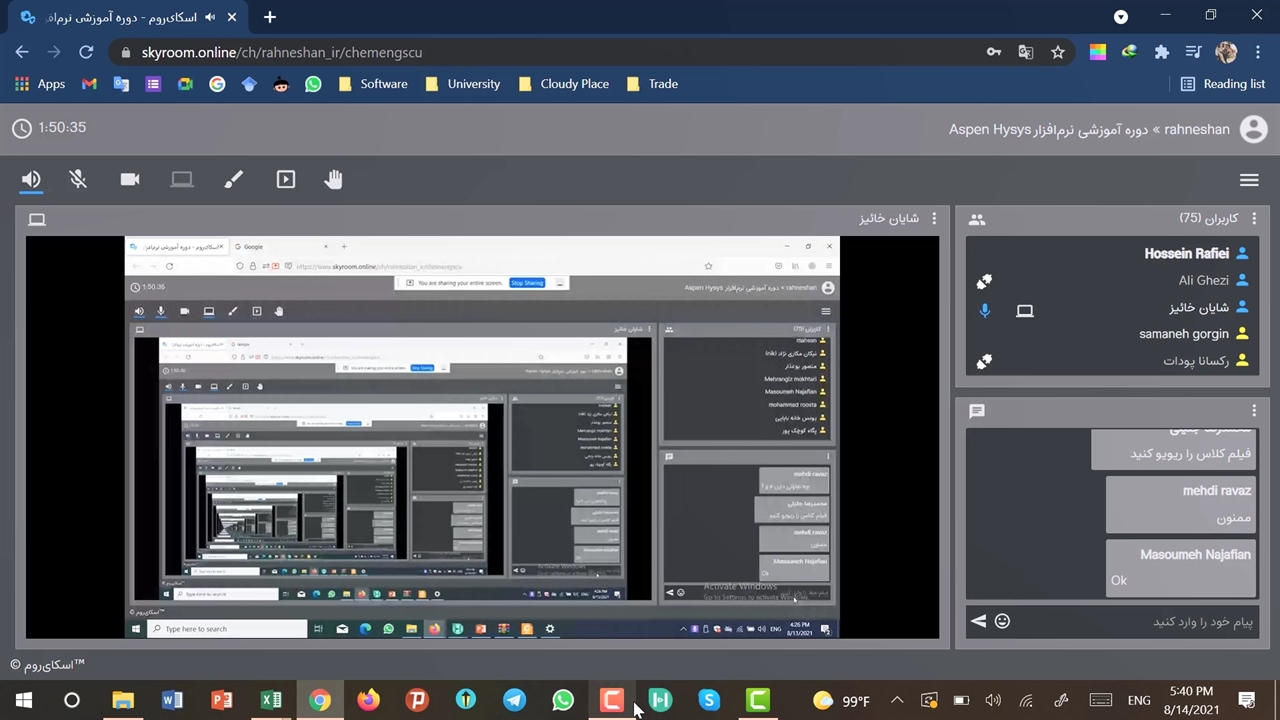The image size is (1280, 720).
Task: Open the media player icon in toolbar
Action: (286, 180)
